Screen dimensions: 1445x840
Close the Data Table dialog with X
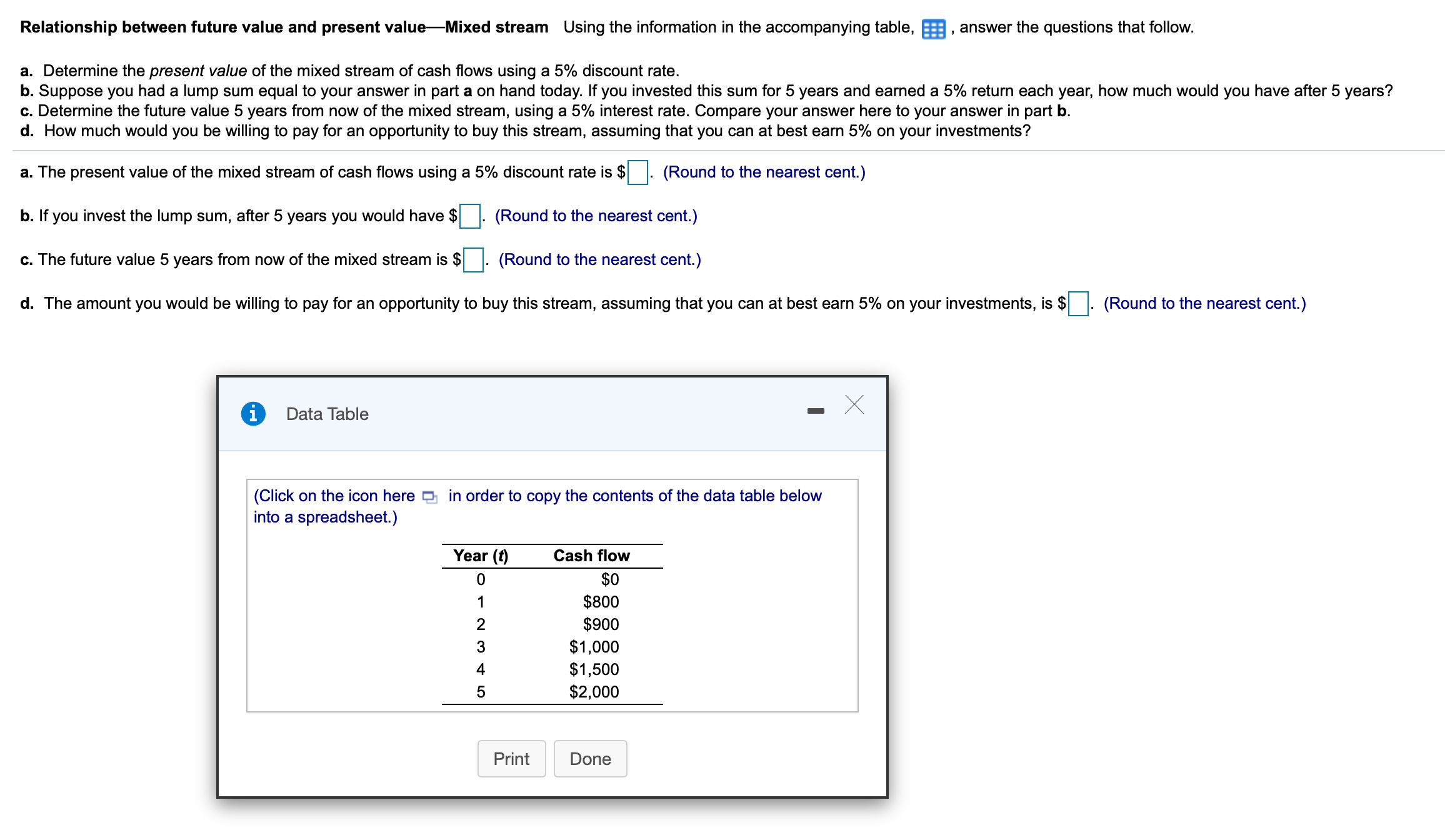pyautogui.click(x=854, y=404)
